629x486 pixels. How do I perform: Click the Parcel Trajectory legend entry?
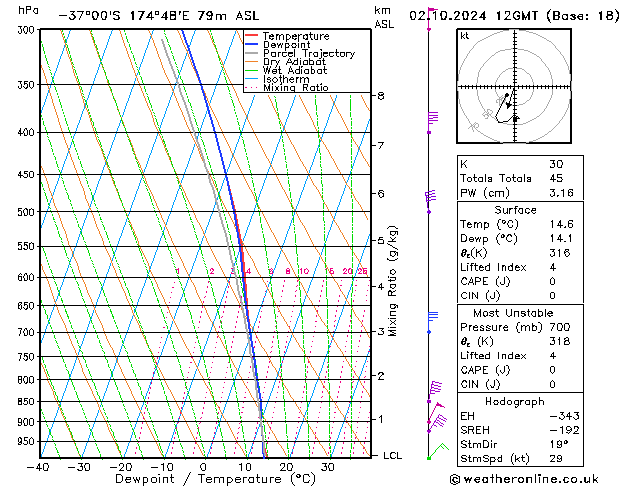point(300,53)
